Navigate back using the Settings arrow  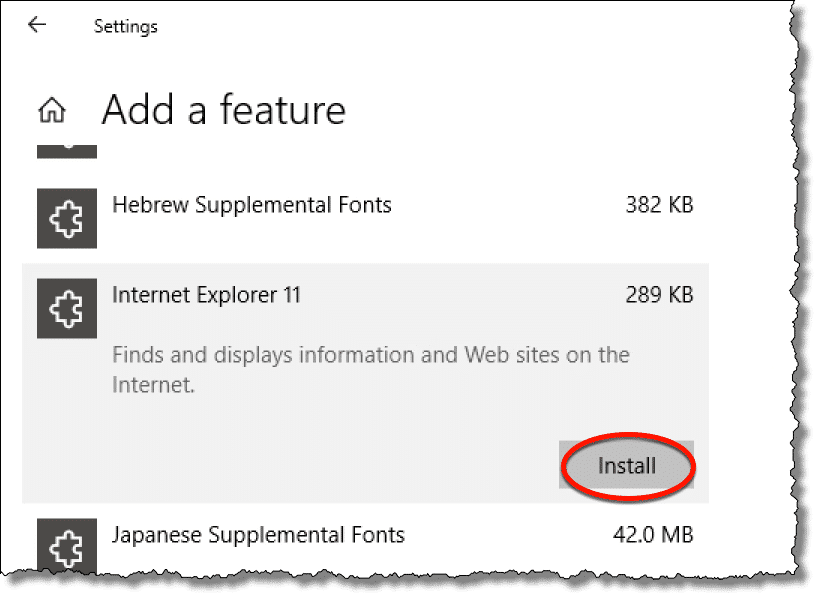coord(38,25)
